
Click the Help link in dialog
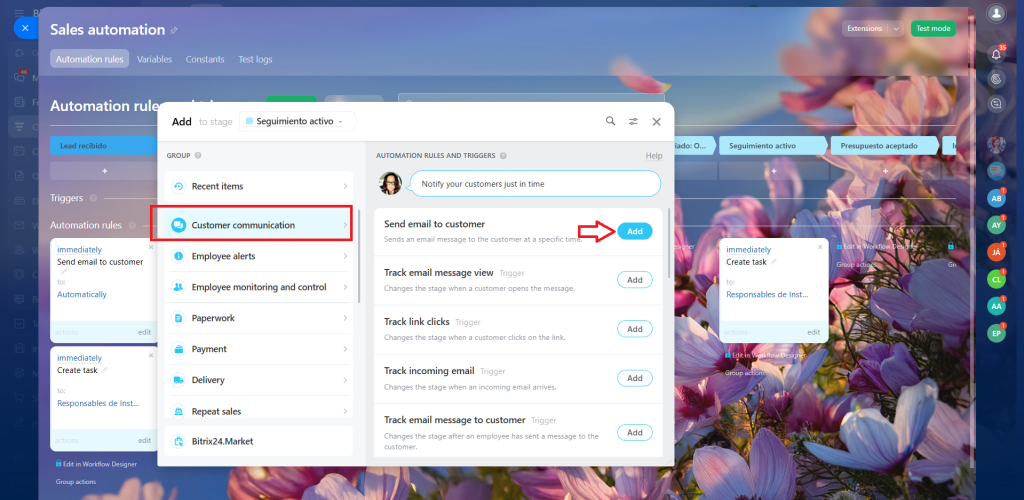point(654,156)
